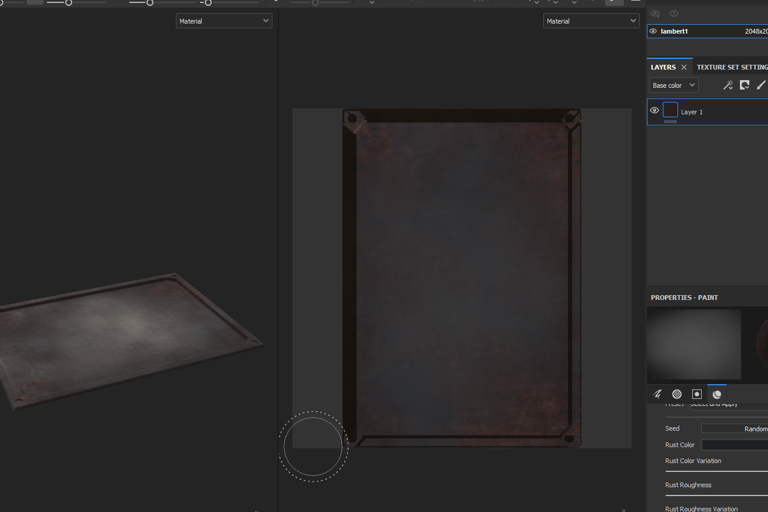
Task: Open the Stencil properties tab icon
Action: 696,394
